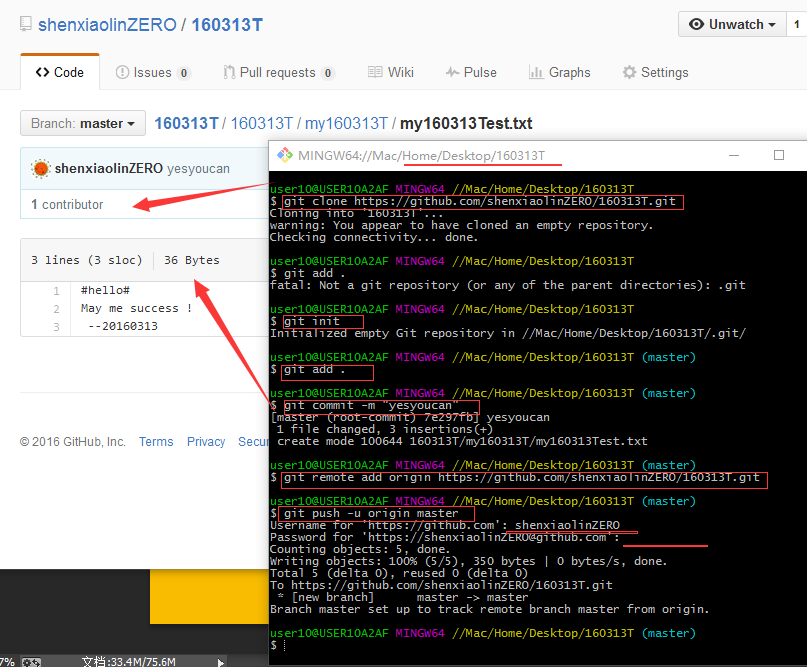Screen dimensions: 807x667
Task: Click the Wiki book icon
Action: point(375,72)
